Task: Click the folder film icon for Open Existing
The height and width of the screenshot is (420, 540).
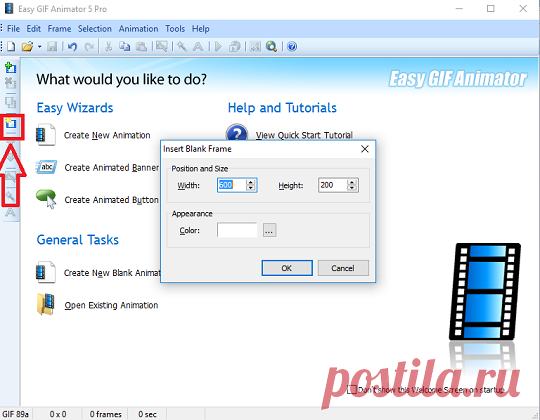Action: pyautogui.click(x=46, y=304)
